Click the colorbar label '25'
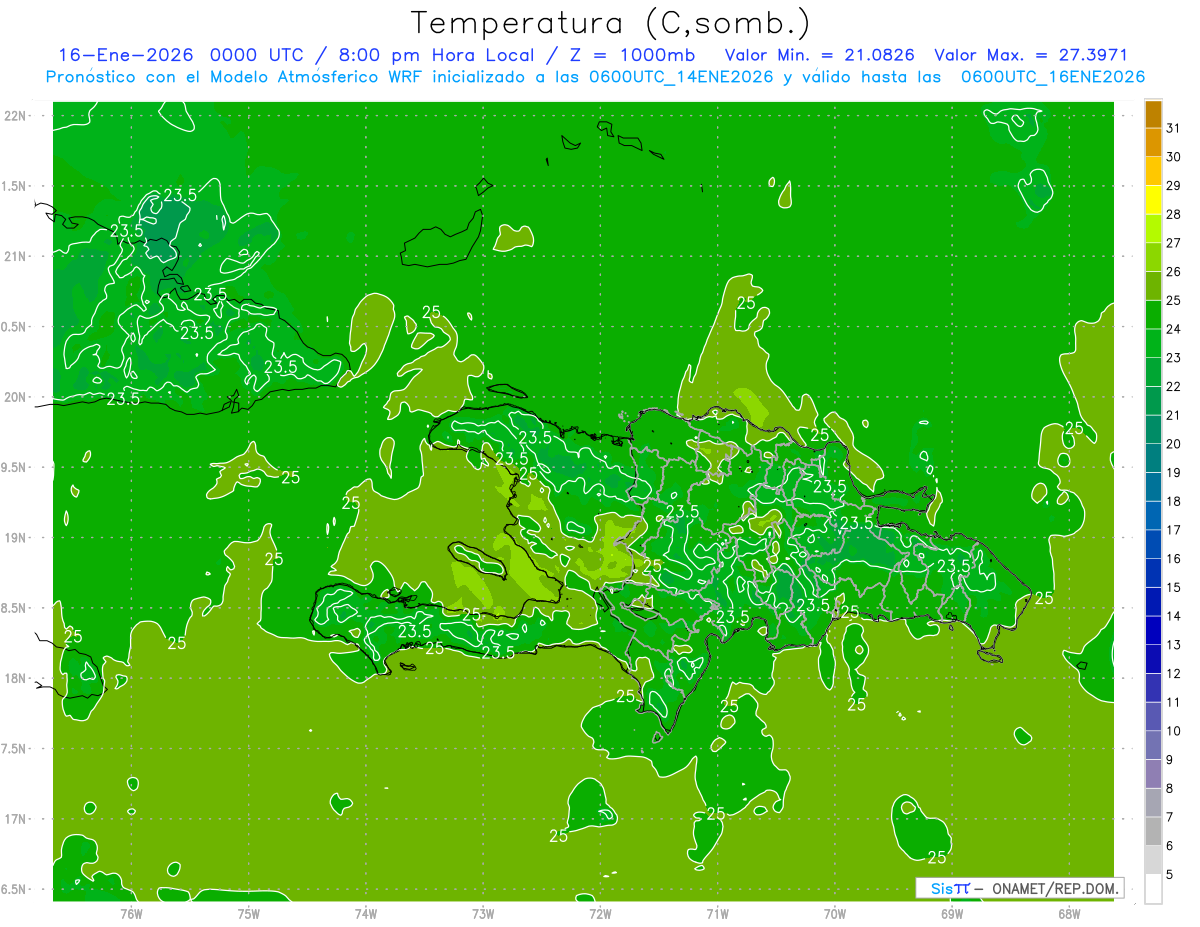Viewport: 1200px width, 927px height. 1174,300
